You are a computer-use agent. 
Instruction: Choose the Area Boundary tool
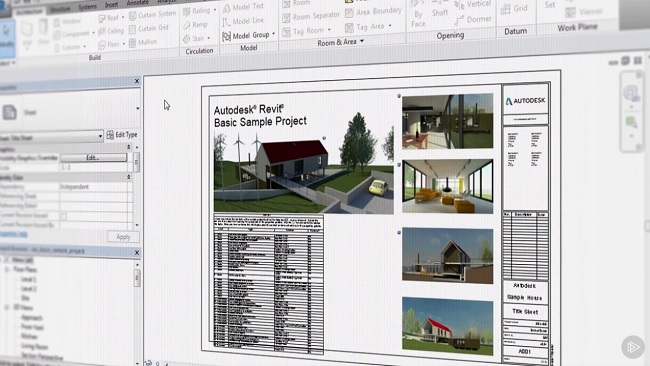(373, 12)
